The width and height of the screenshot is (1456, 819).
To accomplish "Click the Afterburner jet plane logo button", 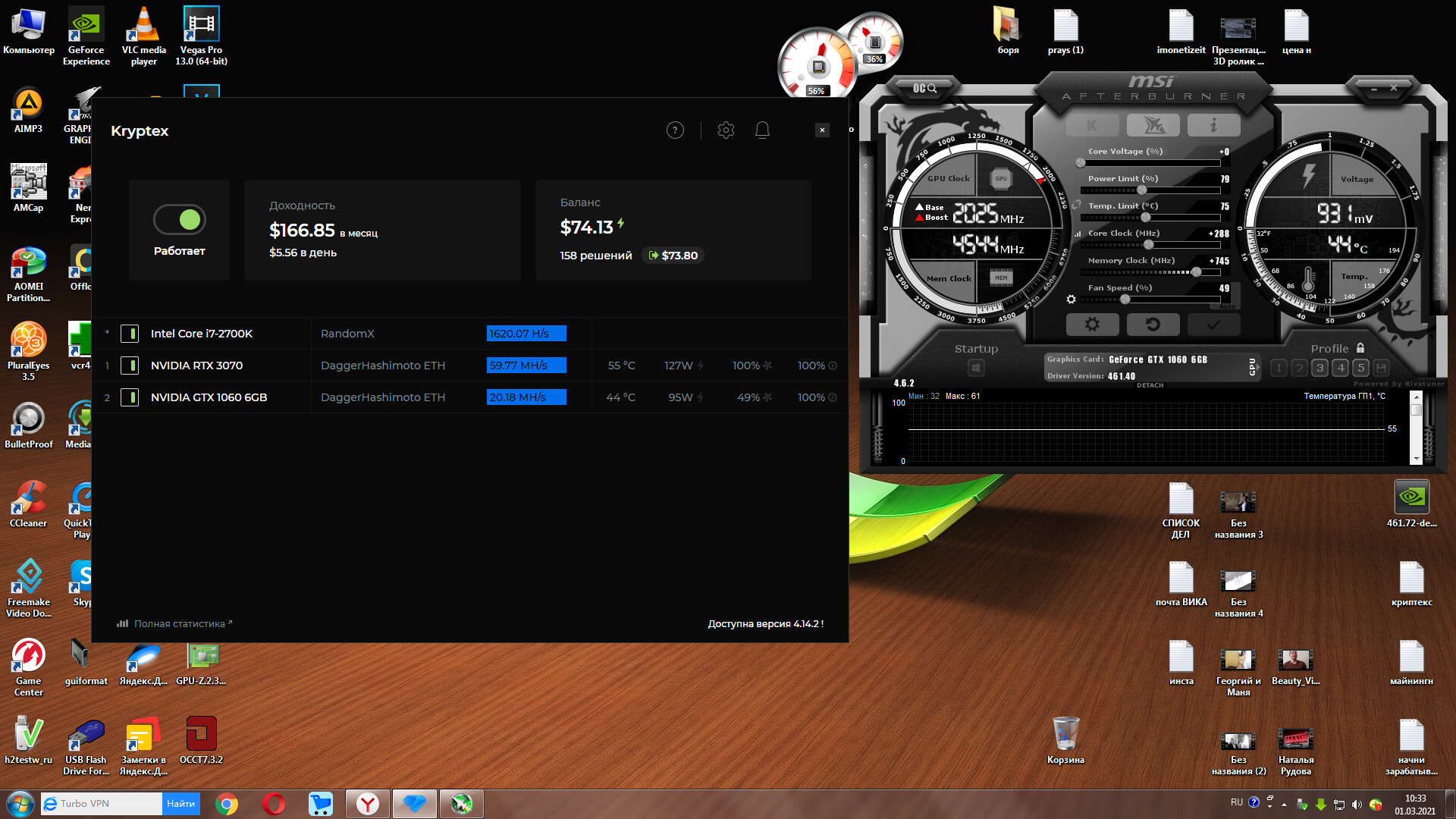I will pyautogui.click(x=1153, y=125).
